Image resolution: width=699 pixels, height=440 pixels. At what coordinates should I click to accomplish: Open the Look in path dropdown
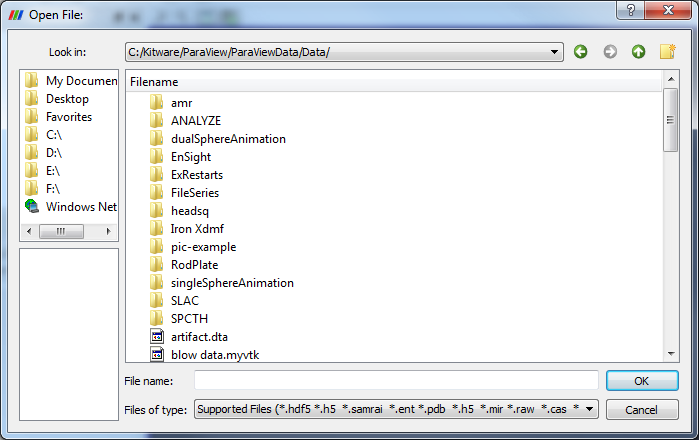tap(554, 52)
